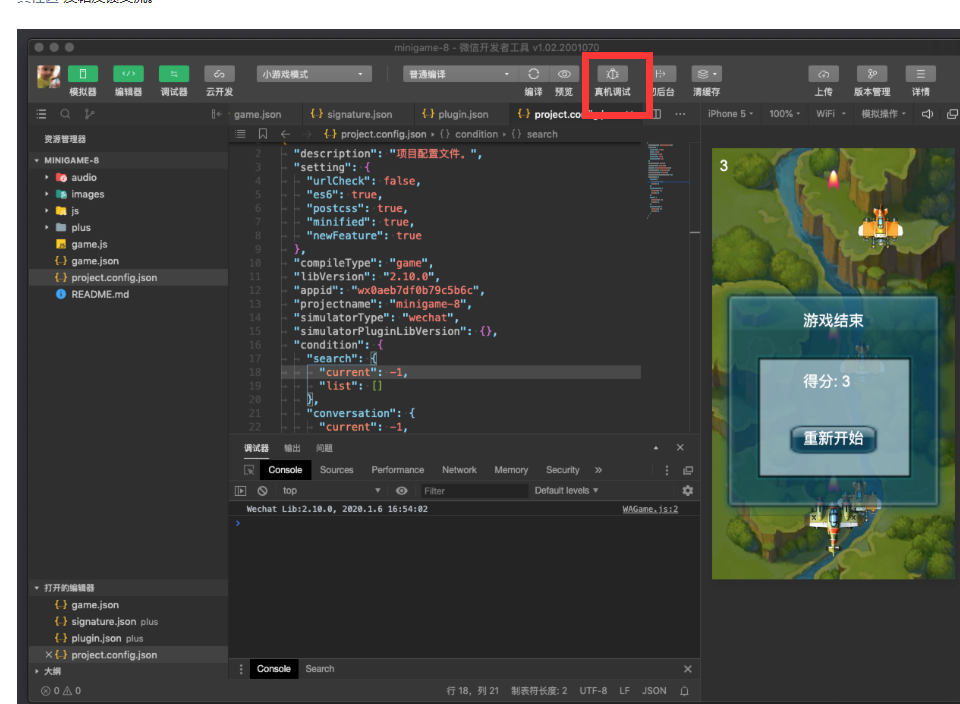
Task: Collapse the sidebar panel icon
Action: pyautogui.click(x=216, y=114)
